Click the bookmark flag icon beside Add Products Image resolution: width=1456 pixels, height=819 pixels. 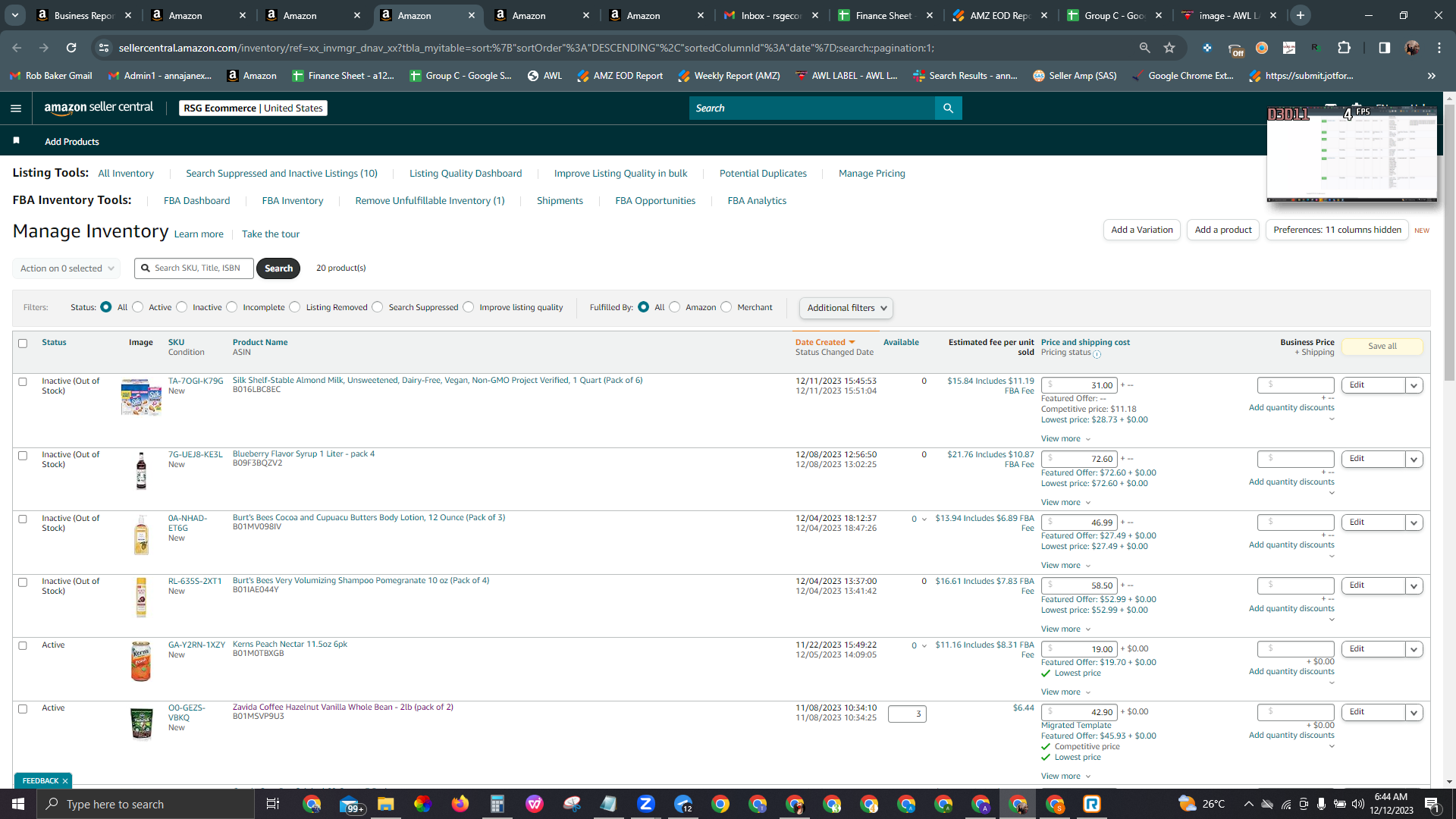[17, 141]
